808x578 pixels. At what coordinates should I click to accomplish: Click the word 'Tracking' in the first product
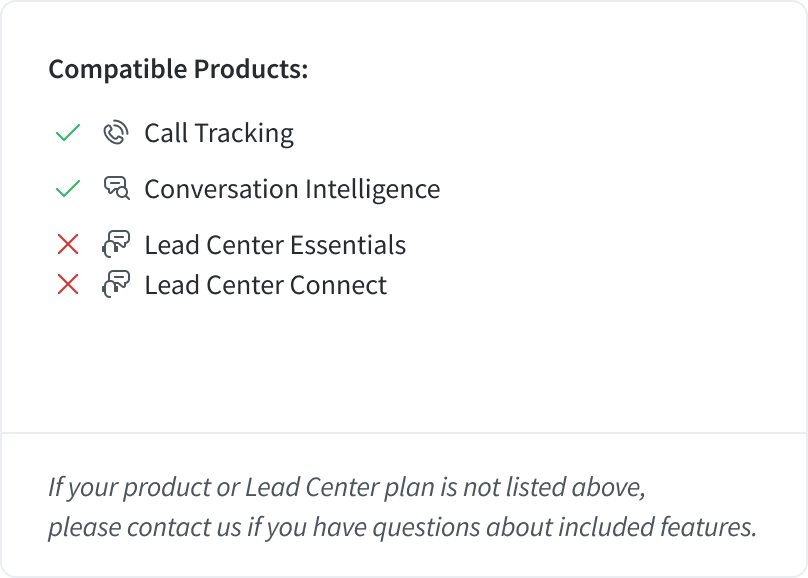point(244,133)
